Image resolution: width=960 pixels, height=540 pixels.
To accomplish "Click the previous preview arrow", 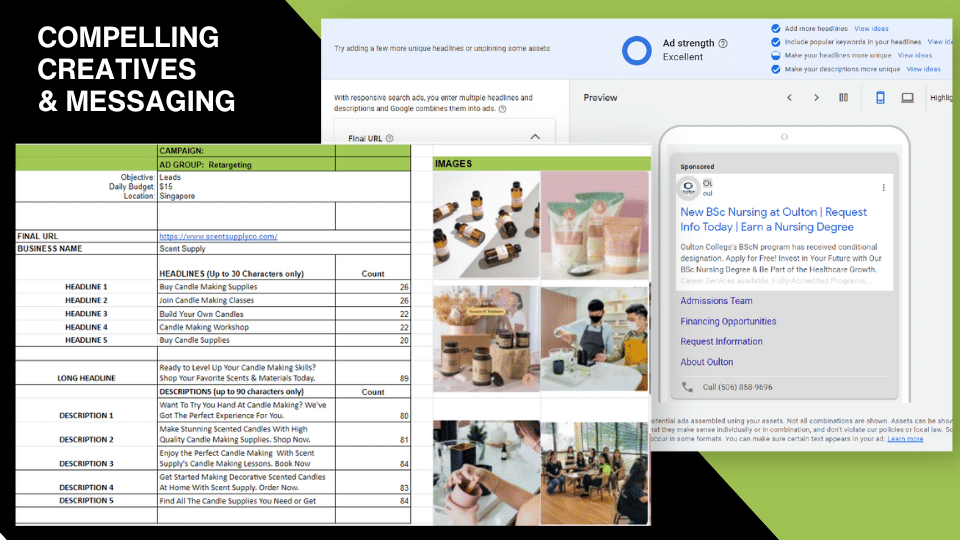I will [x=789, y=98].
